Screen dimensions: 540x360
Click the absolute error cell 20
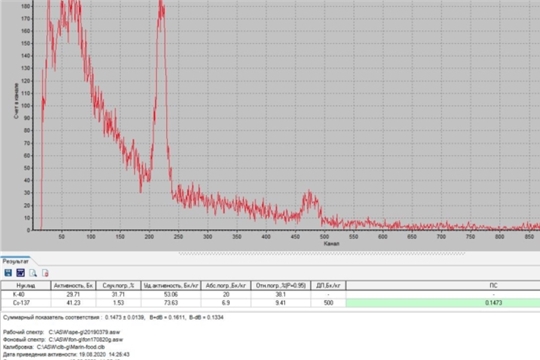point(226,294)
